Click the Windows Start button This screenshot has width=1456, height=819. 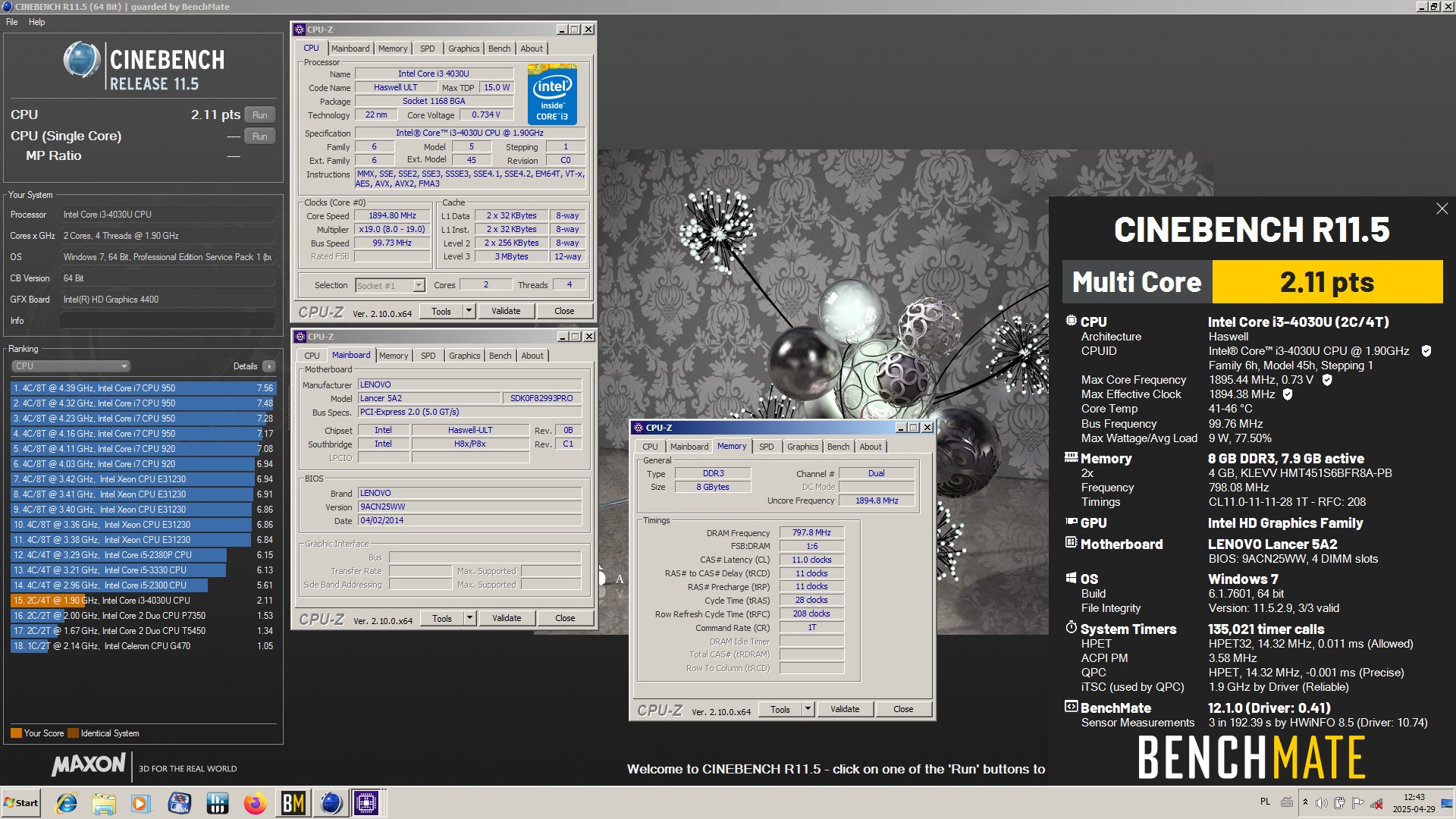coord(21,802)
